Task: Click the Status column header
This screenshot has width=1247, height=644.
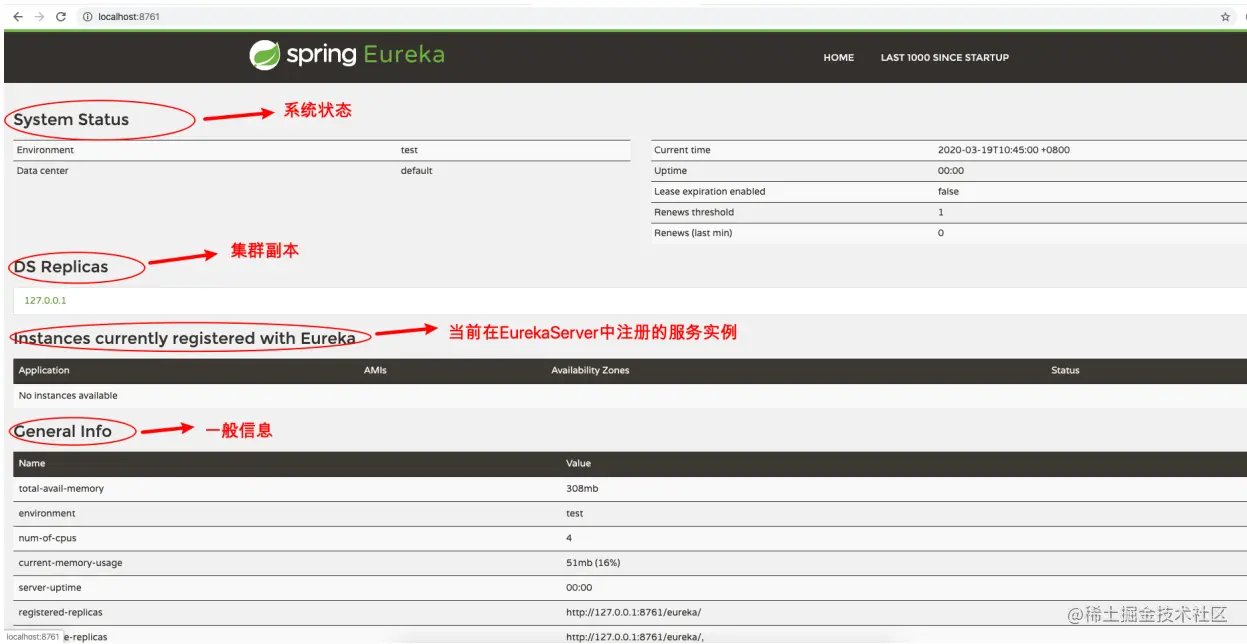Action: [x=1065, y=371]
